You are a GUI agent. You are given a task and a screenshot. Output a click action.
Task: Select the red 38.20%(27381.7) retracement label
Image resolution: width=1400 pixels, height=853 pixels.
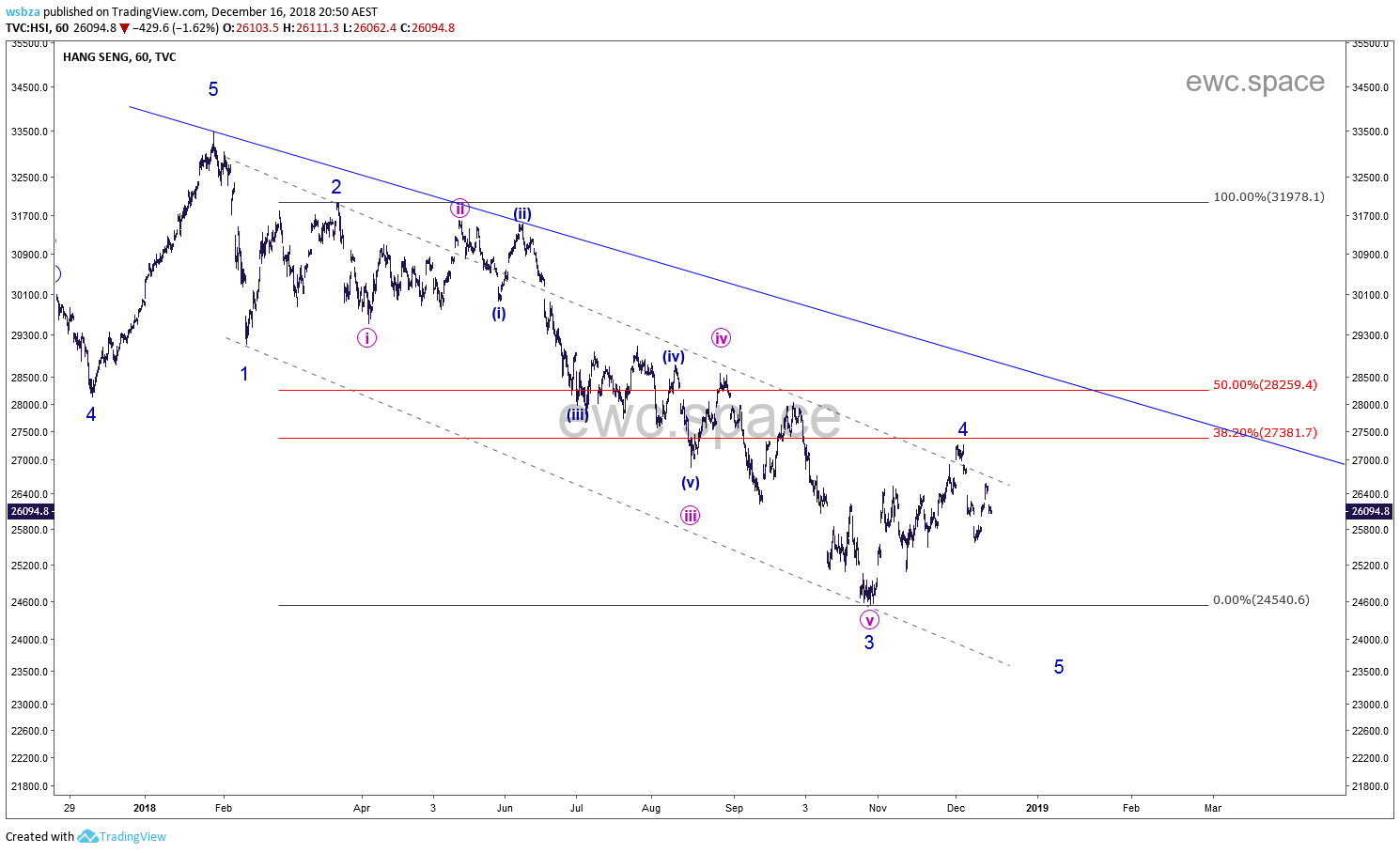tap(1265, 433)
